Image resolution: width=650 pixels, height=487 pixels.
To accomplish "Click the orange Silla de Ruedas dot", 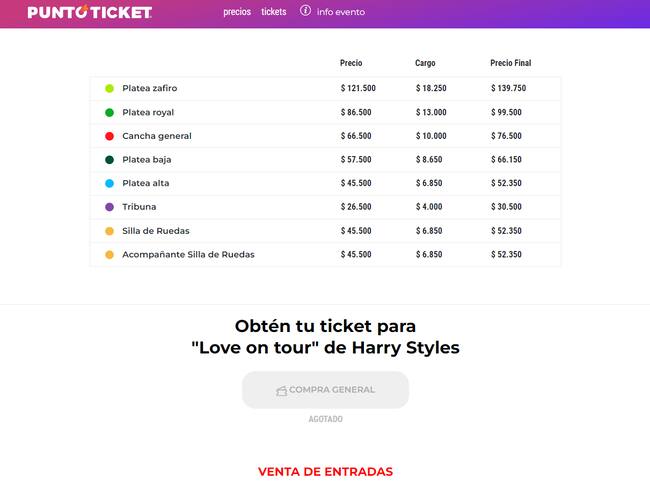I will tap(109, 231).
